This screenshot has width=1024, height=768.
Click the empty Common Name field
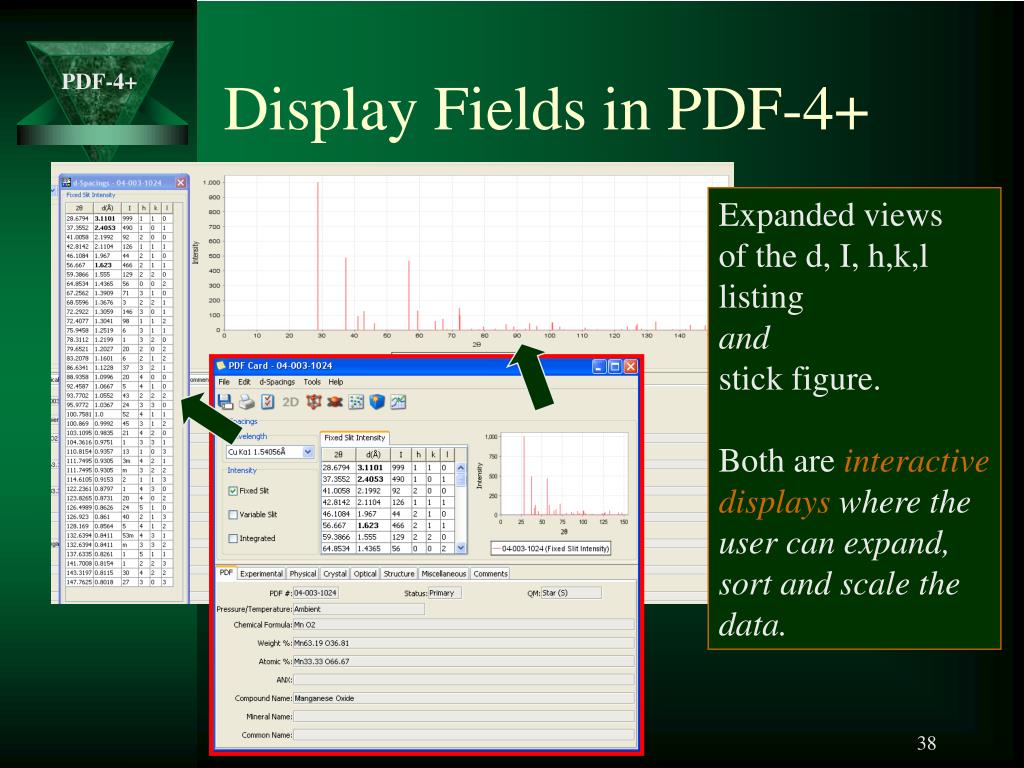click(464, 735)
